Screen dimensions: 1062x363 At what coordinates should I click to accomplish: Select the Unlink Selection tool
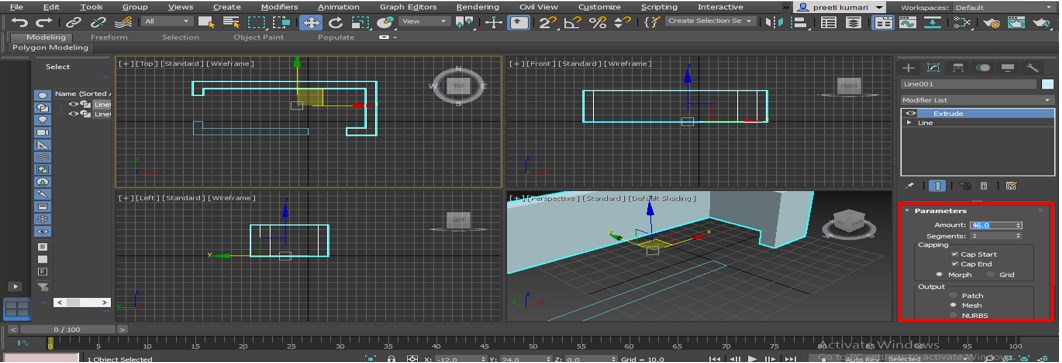pyautogui.click(x=98, y=22)
